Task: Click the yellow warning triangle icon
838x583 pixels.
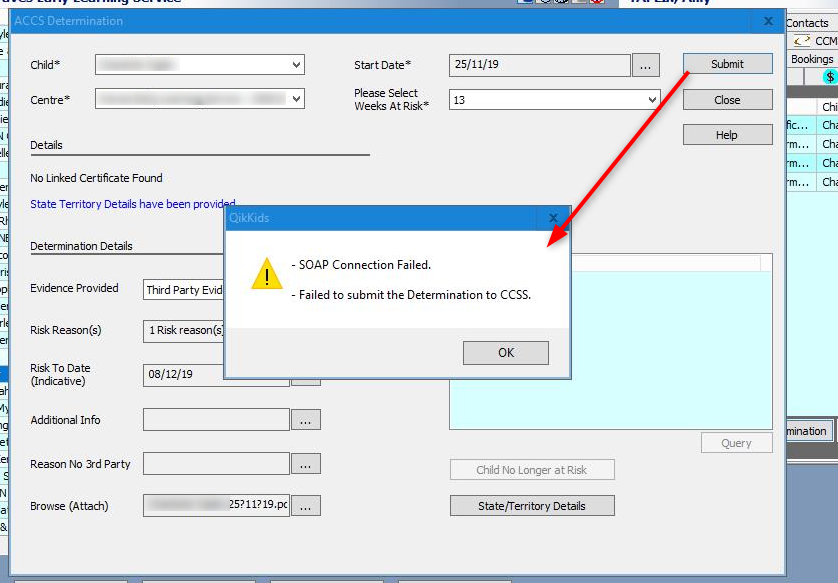Action: (x=266, y=274)
